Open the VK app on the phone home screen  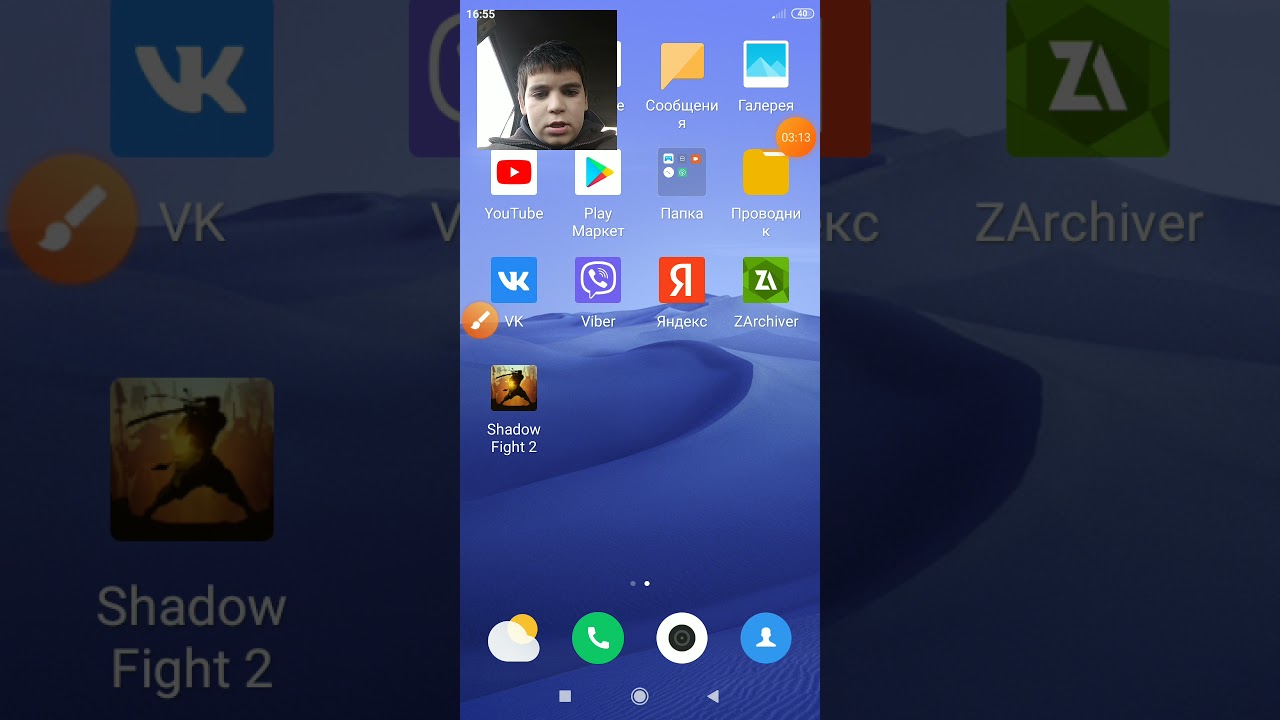tap(514, 280)
